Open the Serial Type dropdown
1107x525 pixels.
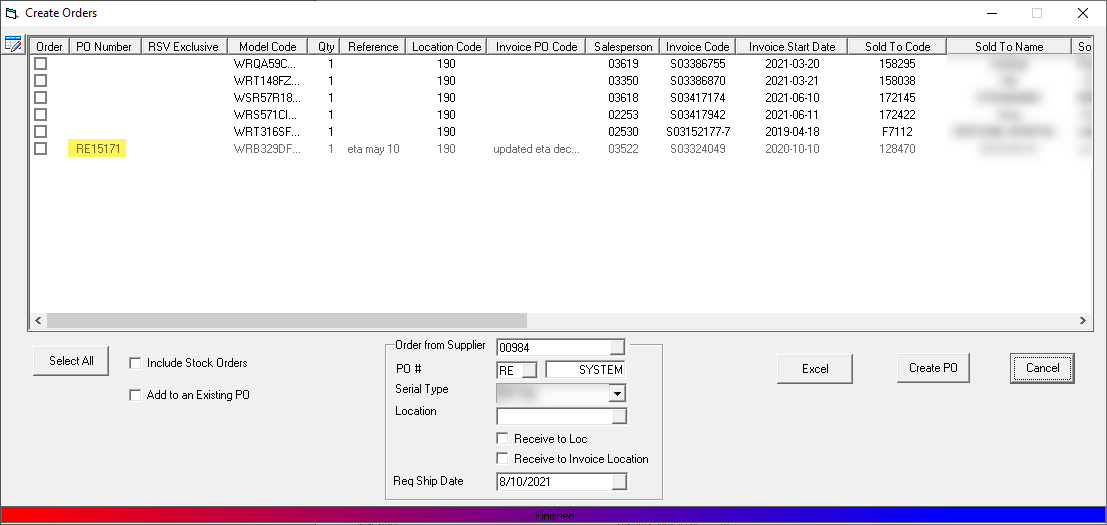click(617, 394)
